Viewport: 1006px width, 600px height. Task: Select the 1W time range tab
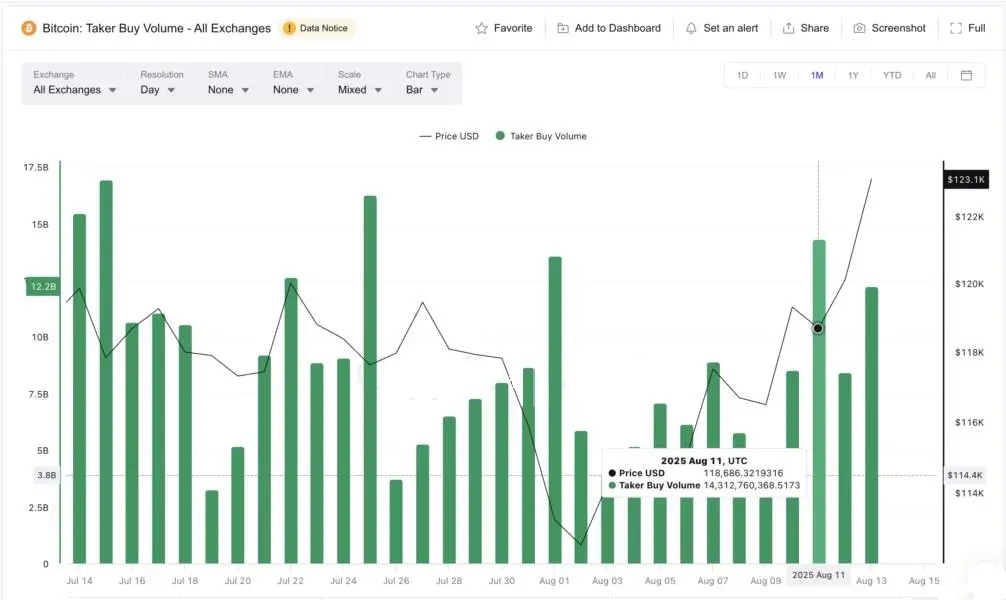[780, 75]
